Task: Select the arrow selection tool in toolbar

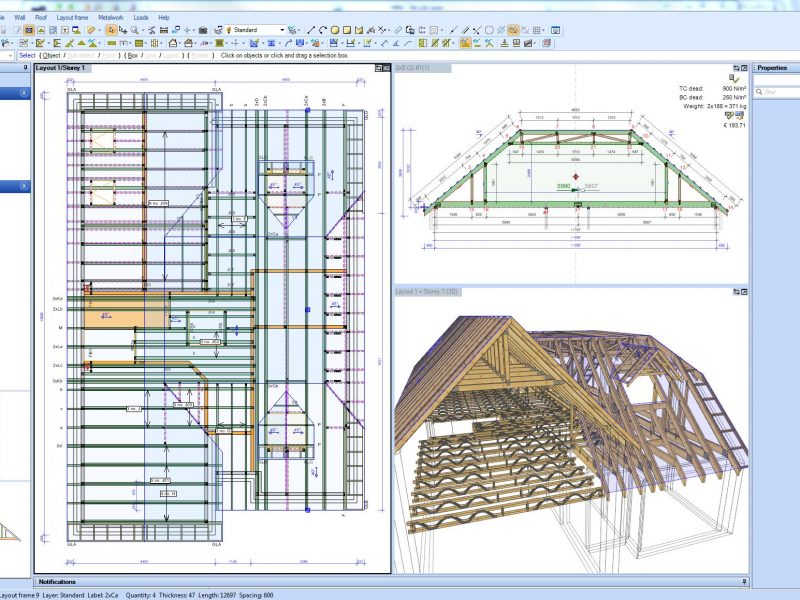Action: tap(111, 30)
